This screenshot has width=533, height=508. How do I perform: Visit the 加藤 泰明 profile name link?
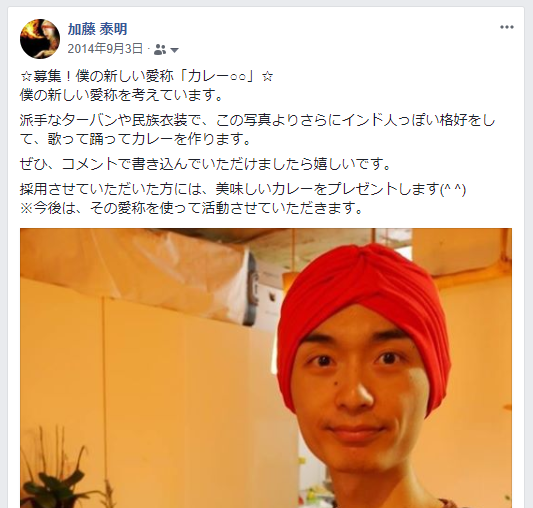[x=97, y=29]
